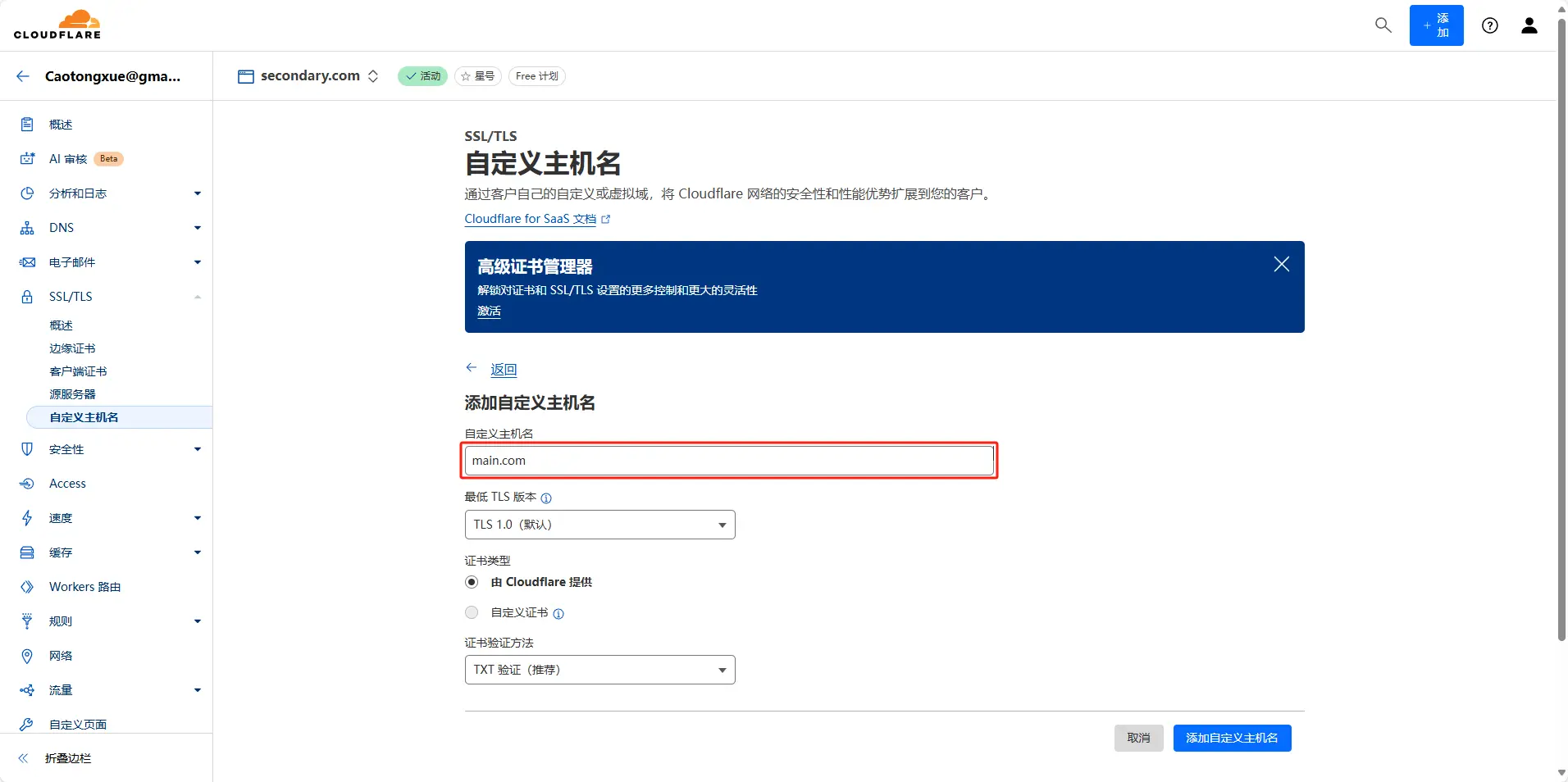Viewport: 1568px width, 782px height.
Task: Click the page vertical scrollbar
Action: tap(1561, 328)
